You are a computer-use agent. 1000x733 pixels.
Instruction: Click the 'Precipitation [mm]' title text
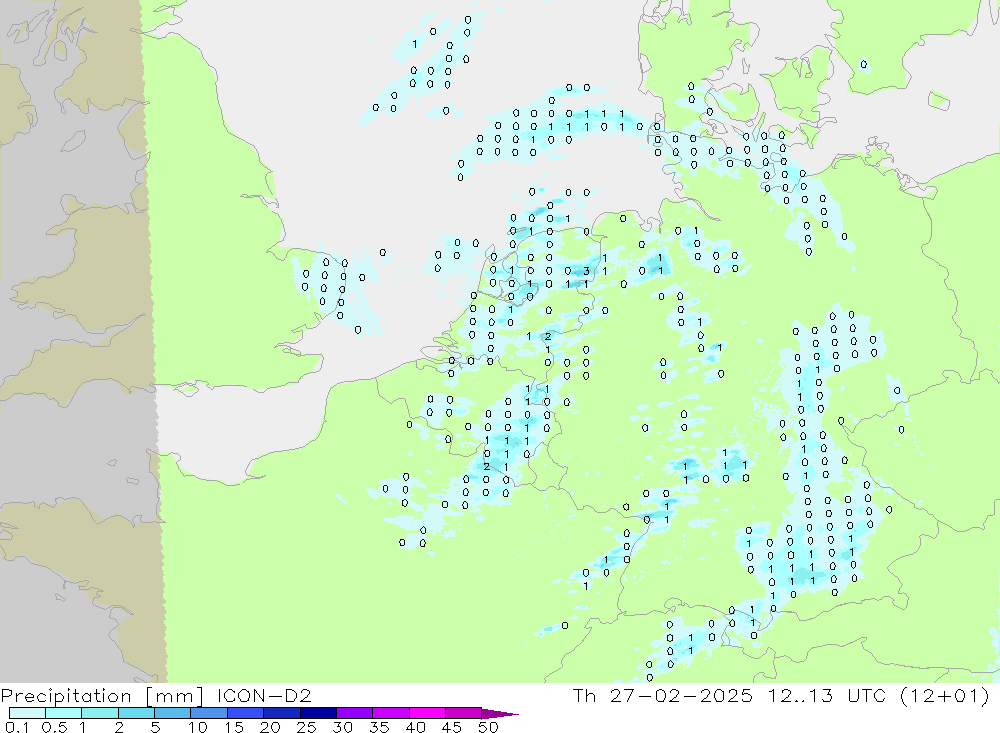tap(102, 696)
